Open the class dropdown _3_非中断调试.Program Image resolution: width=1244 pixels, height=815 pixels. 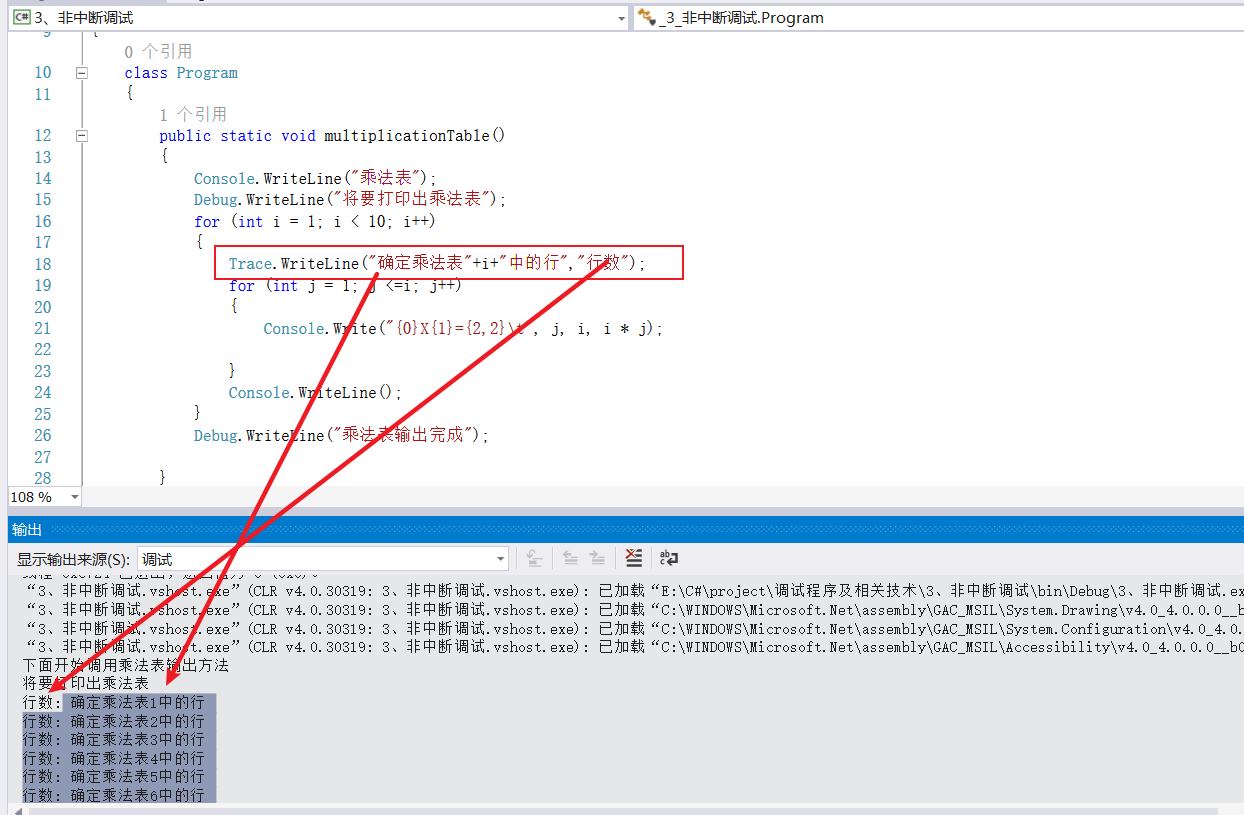(x=938, y=17)
